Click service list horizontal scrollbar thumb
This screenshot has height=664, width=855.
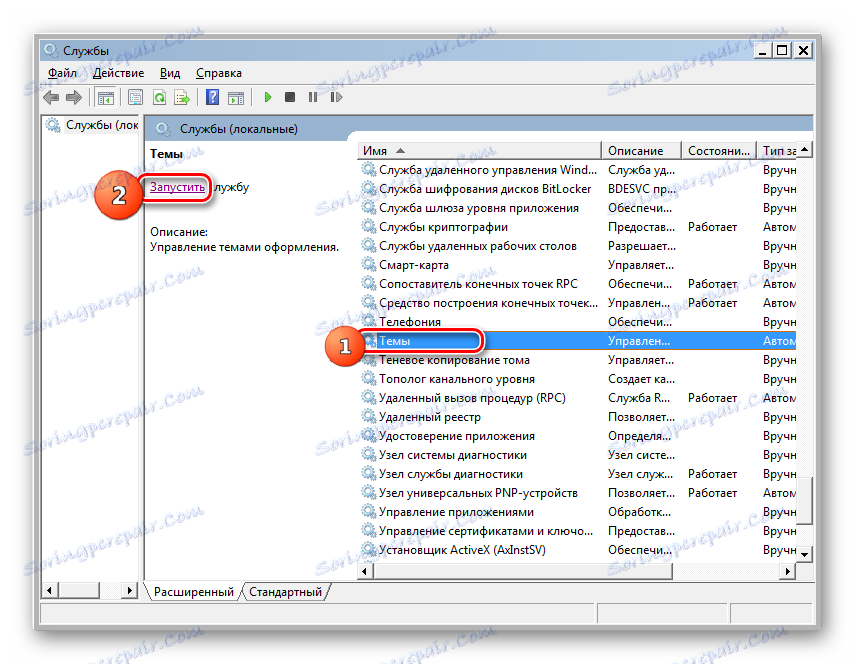click(522, 571)
